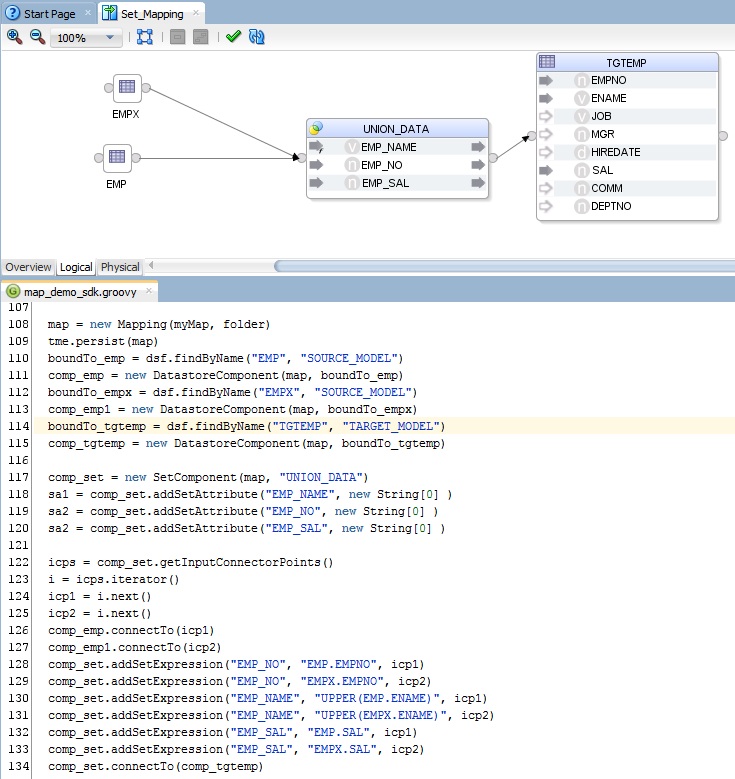Close the map_demo_sdk.groovy tab
This screenshot has width=735, height=779.
[149, 291]
